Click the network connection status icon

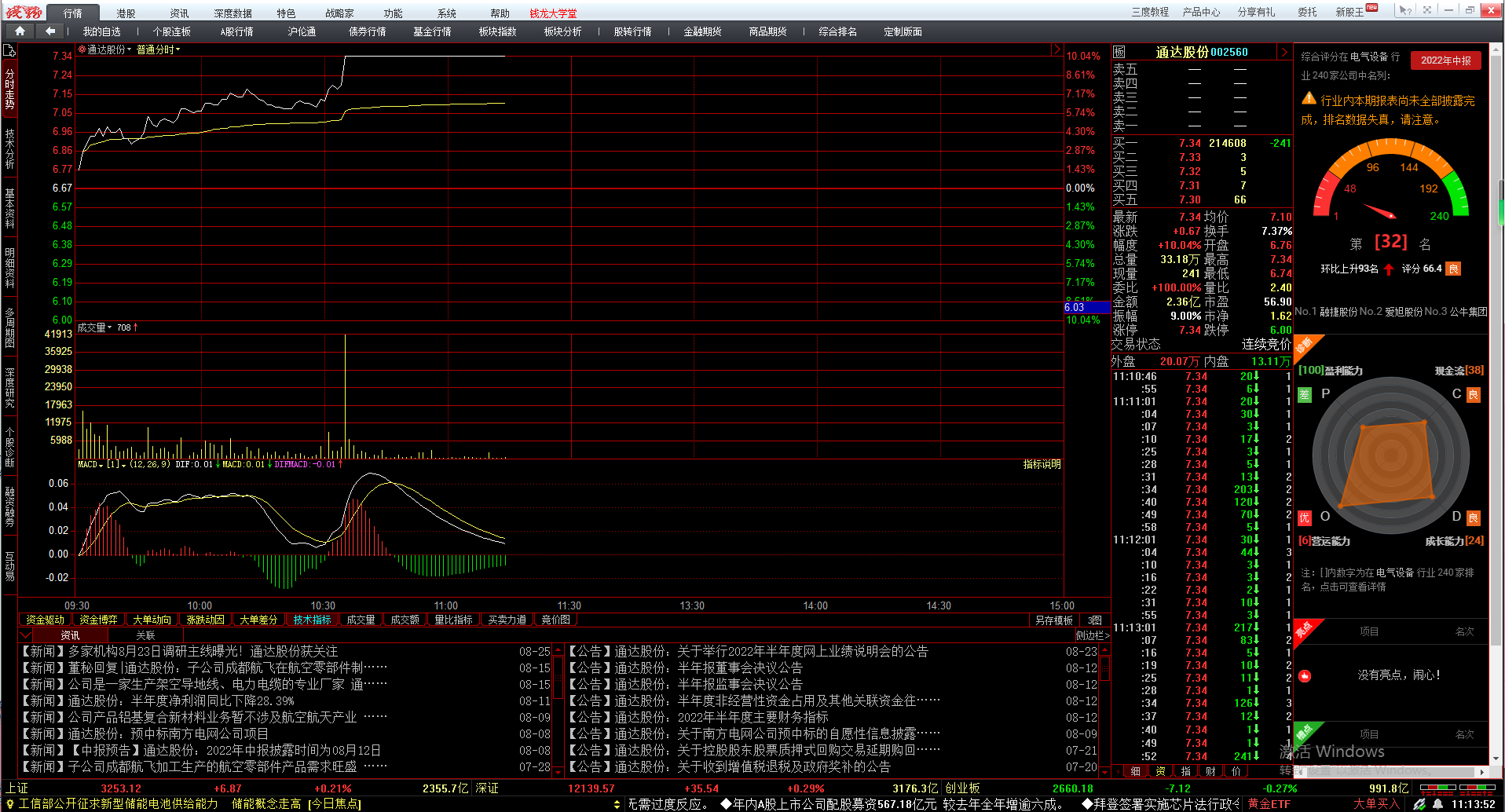pos(1419,804)
